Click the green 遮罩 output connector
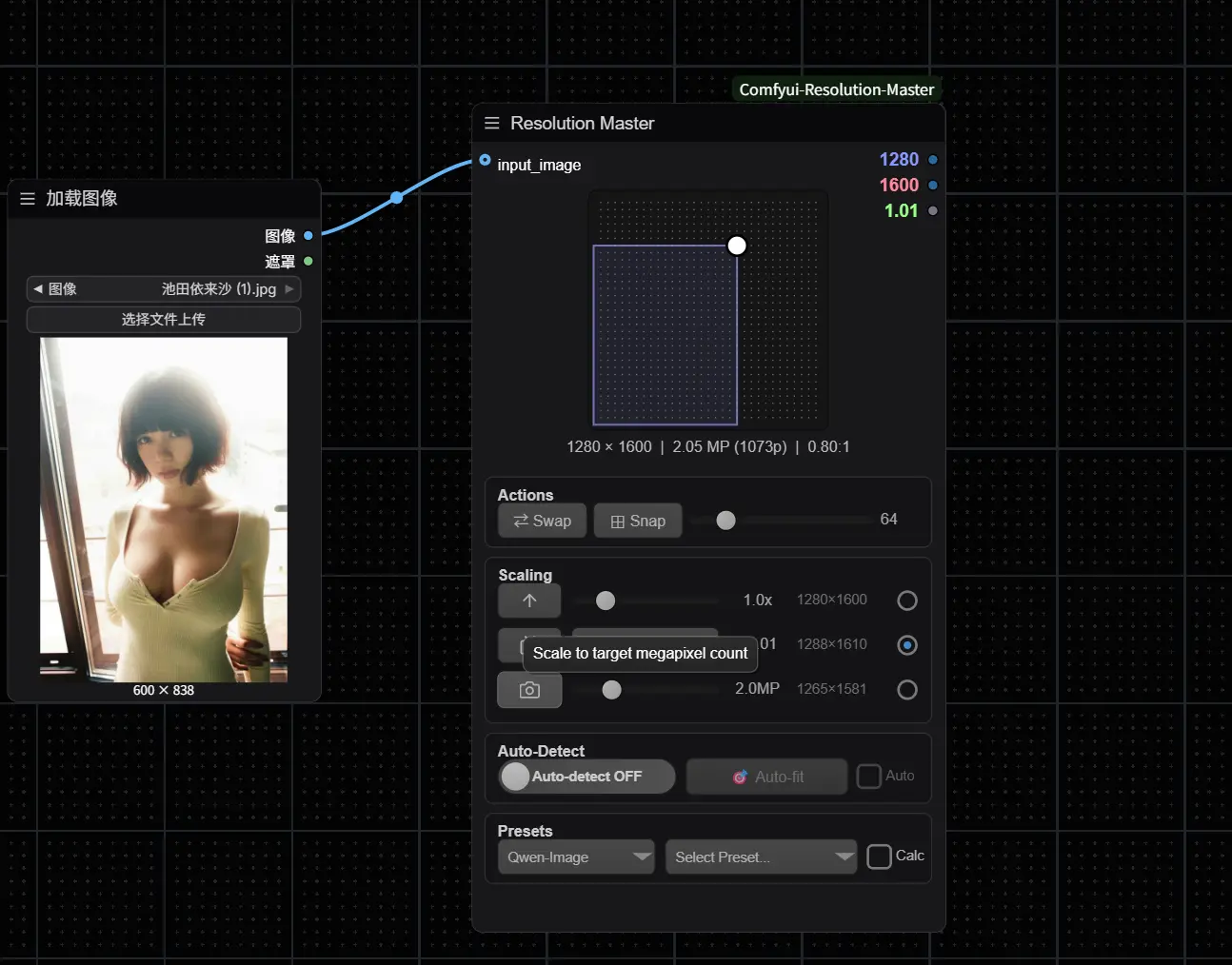The height and width of the screenshot is (965, 1232). 308,261
